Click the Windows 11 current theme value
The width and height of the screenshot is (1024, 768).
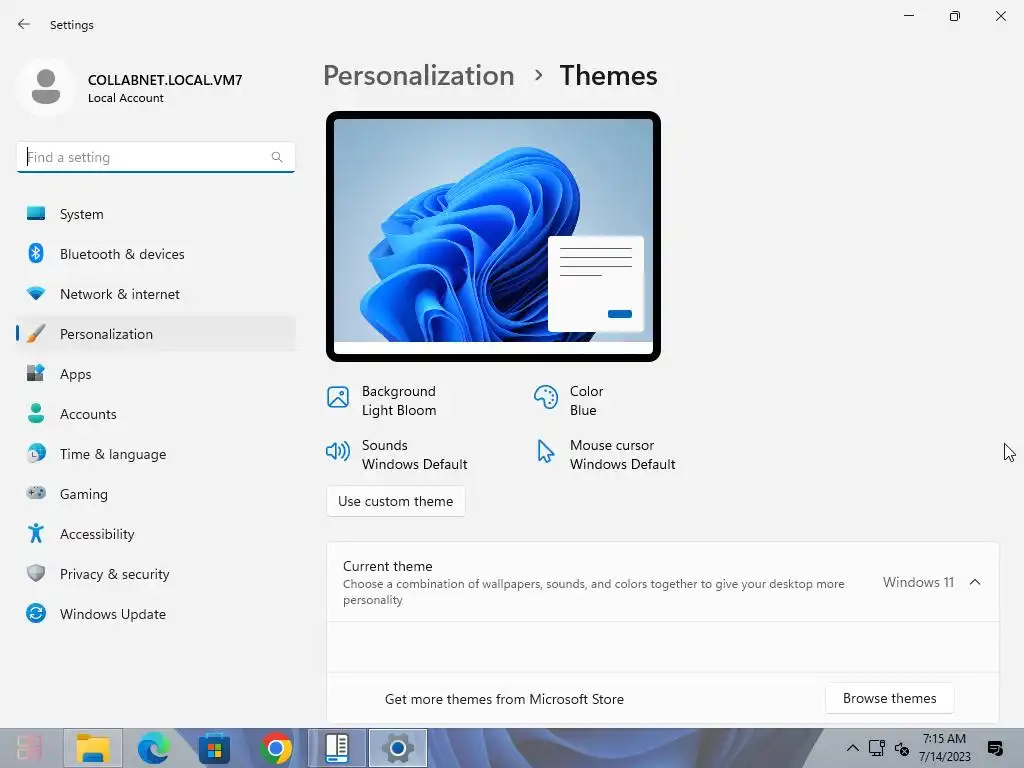(x=918, y=582)
